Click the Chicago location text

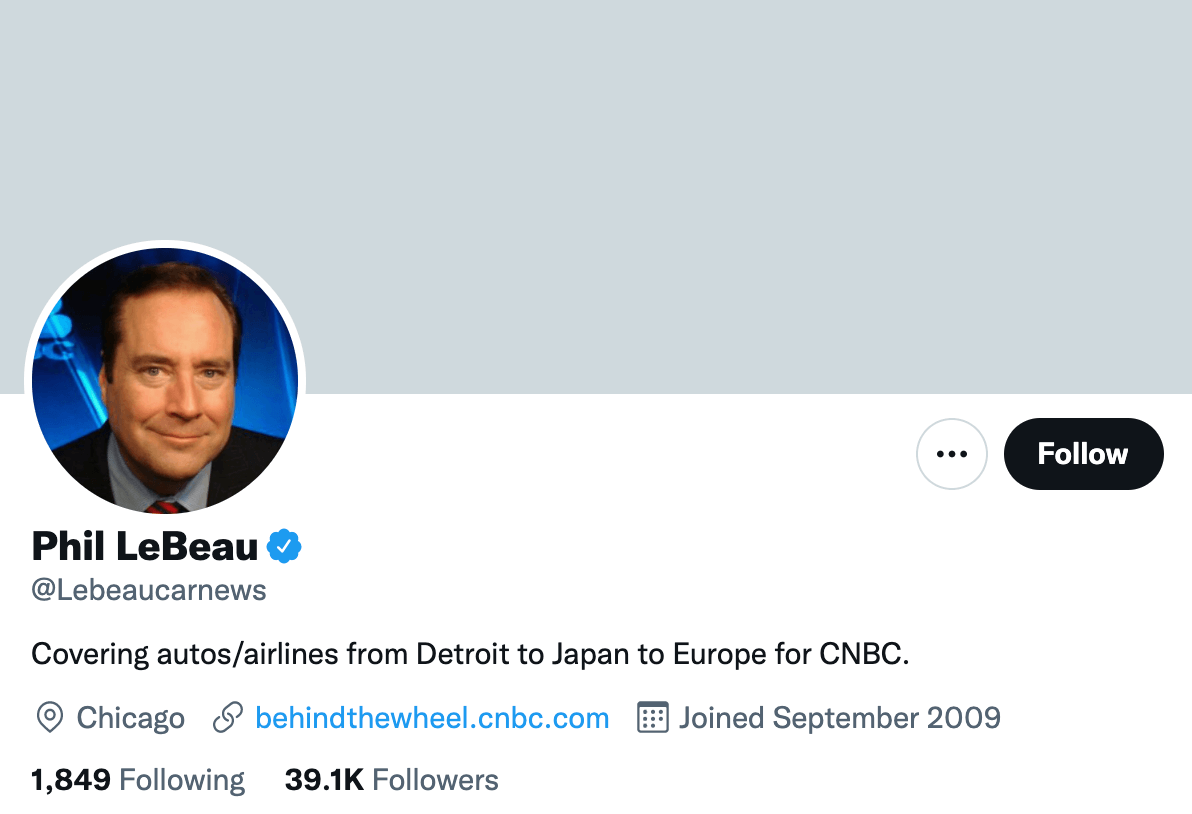coord(131,718)
